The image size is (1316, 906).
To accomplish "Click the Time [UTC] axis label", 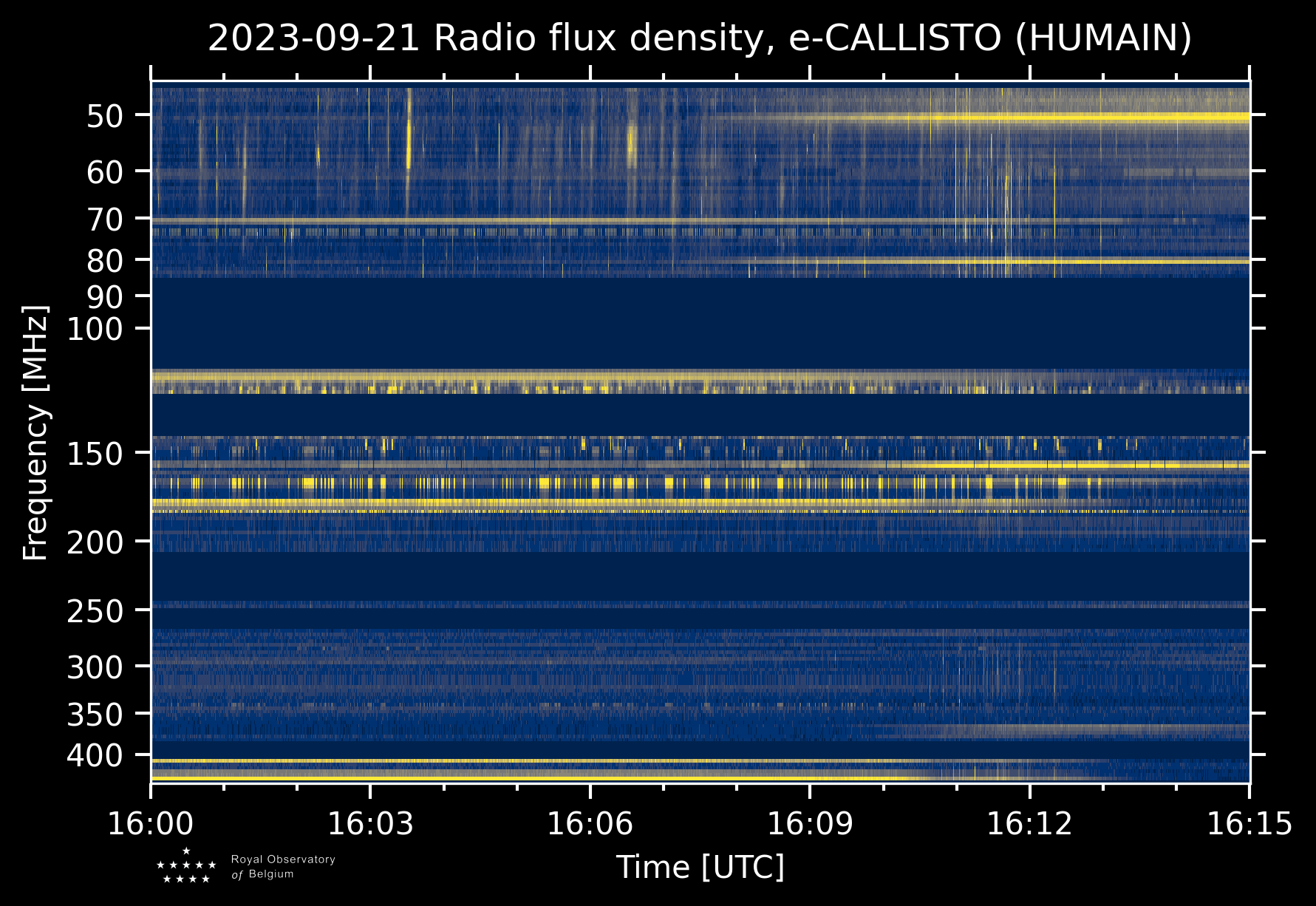I will click(x=700, y=867).
